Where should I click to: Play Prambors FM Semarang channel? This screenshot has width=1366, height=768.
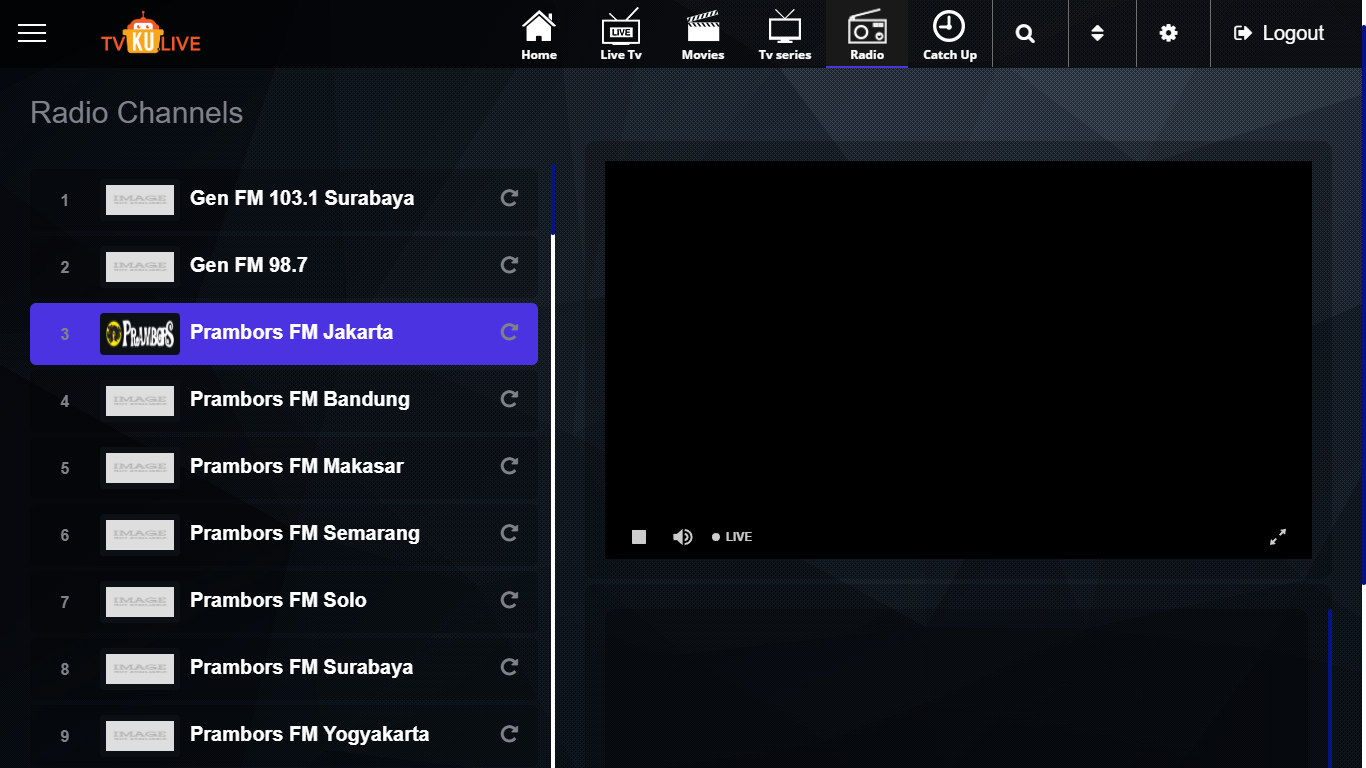pyautogui.click(x=284, y=534)
